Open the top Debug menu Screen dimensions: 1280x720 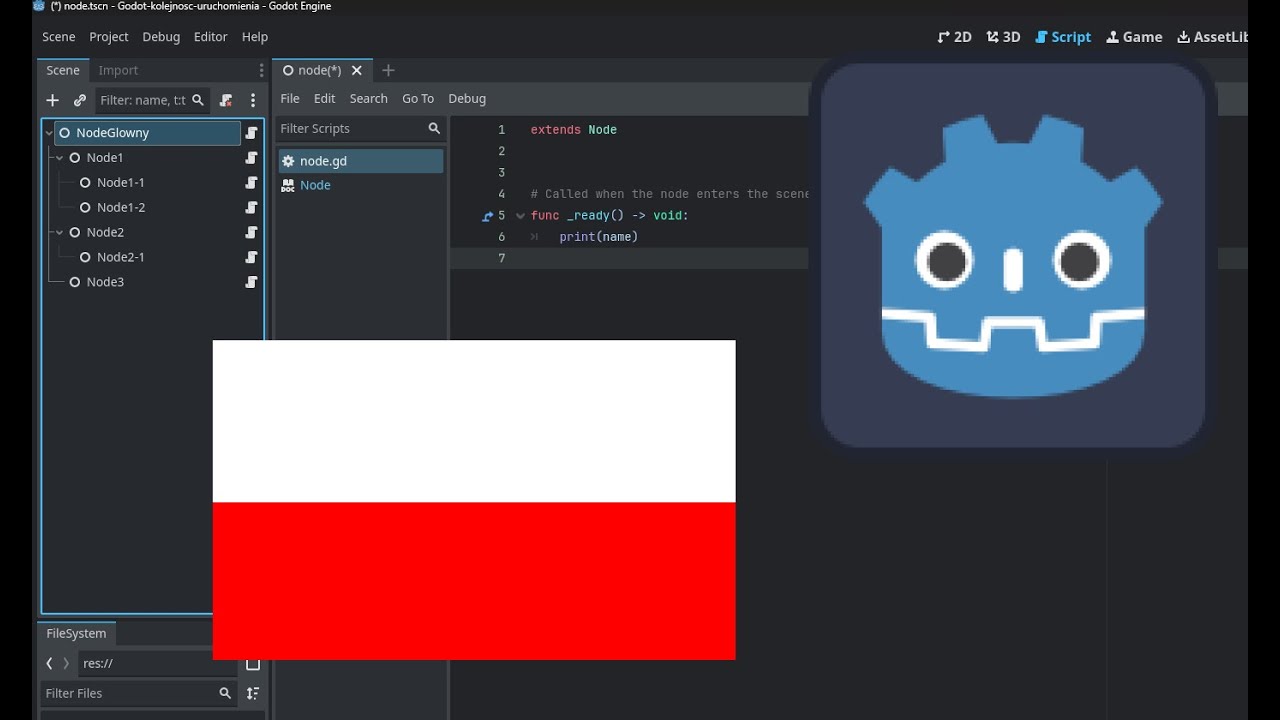(161, 37)
